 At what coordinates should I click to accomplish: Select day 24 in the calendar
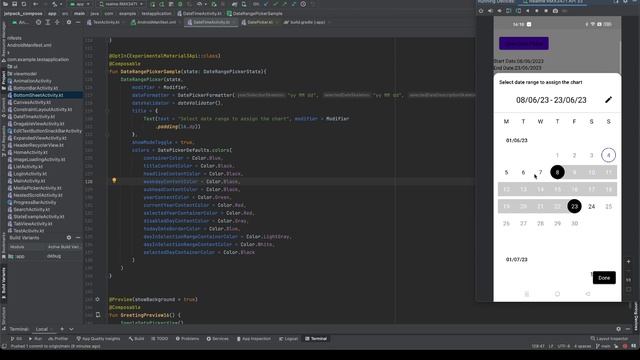[591, 207]
